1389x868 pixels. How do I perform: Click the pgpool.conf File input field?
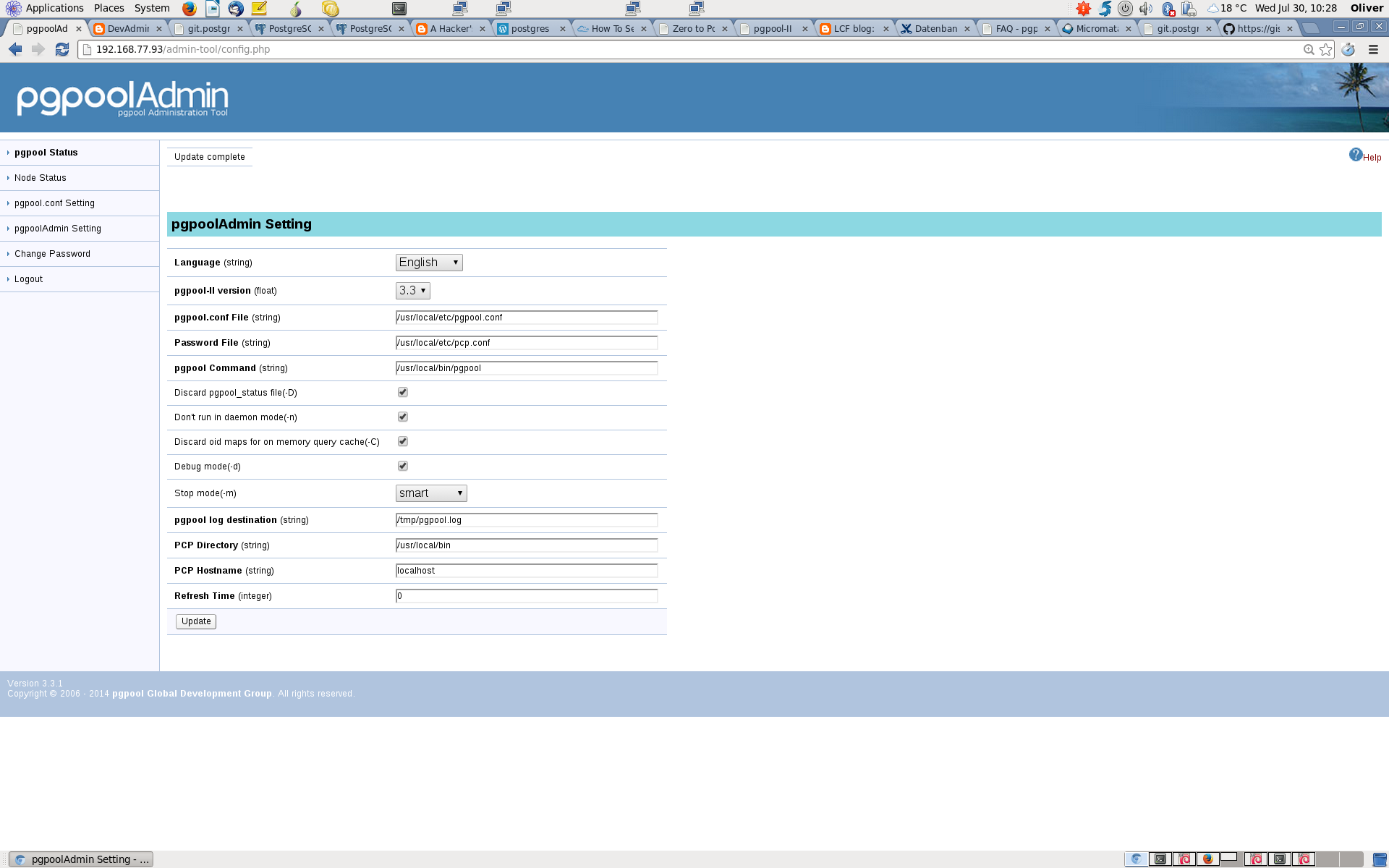pyautogui.click(x=527, y=318)
